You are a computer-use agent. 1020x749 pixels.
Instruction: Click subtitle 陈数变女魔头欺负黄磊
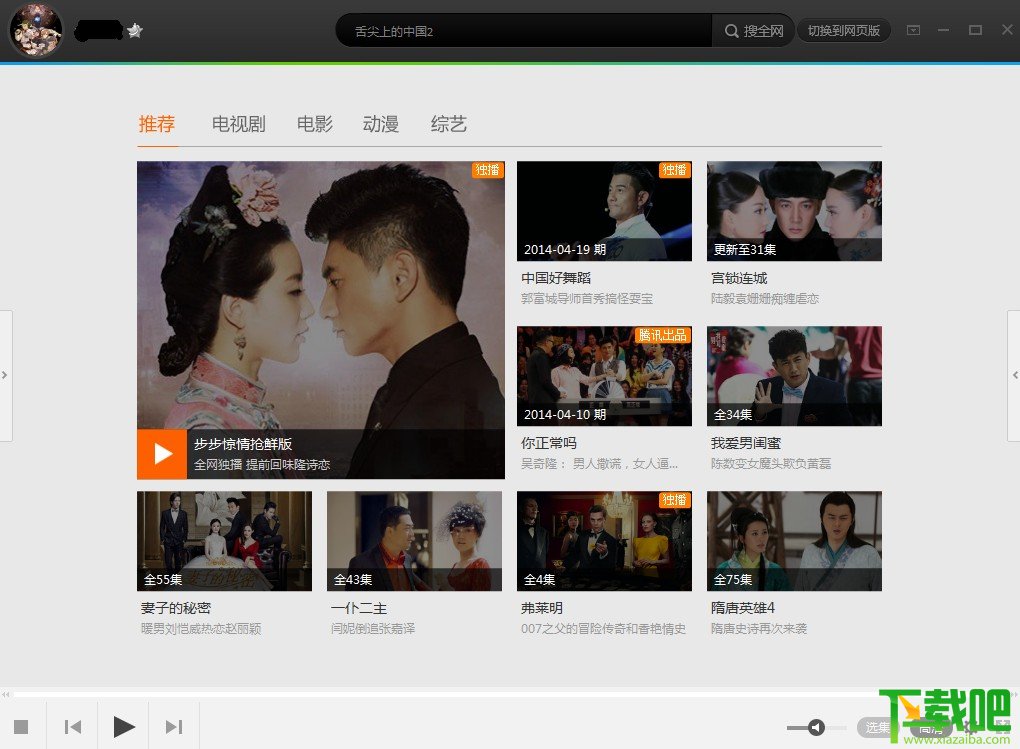[x=771, y=463]
